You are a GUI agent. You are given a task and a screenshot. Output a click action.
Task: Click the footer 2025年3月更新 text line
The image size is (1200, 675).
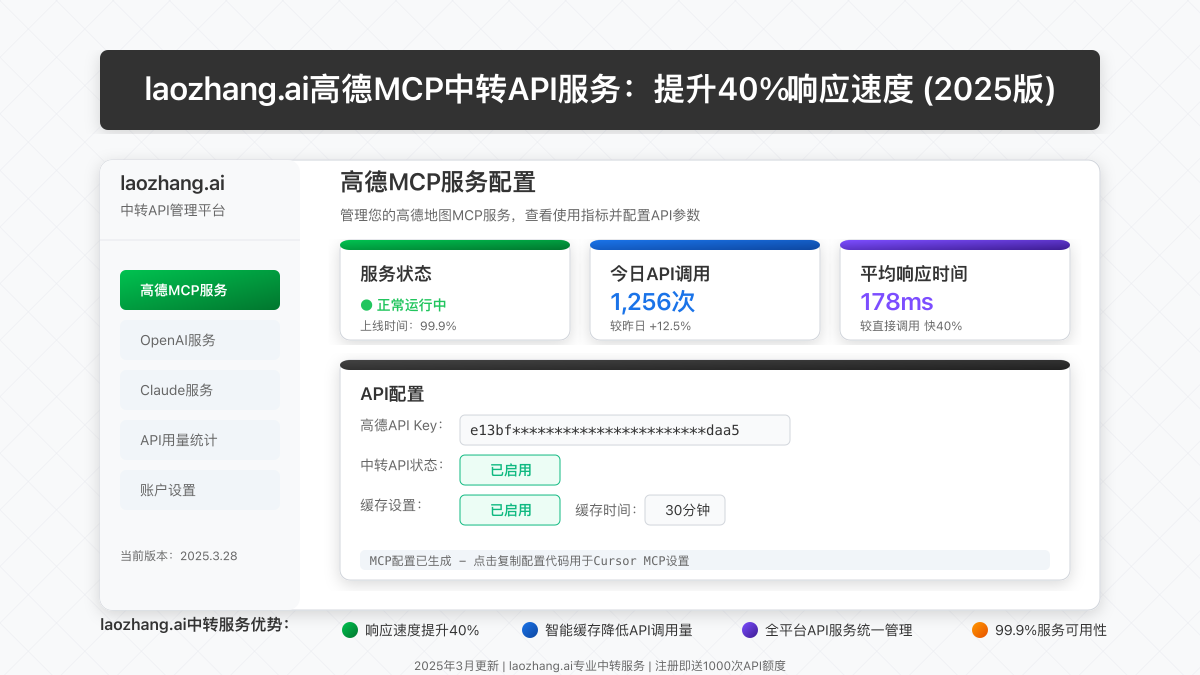[x=600, y=665]
